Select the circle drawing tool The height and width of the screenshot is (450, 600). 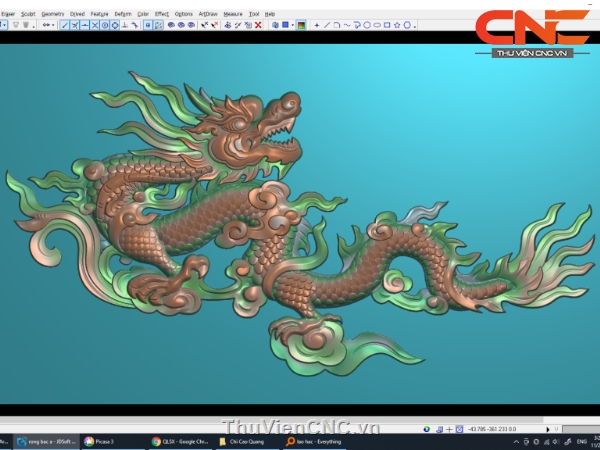point(367,25)
